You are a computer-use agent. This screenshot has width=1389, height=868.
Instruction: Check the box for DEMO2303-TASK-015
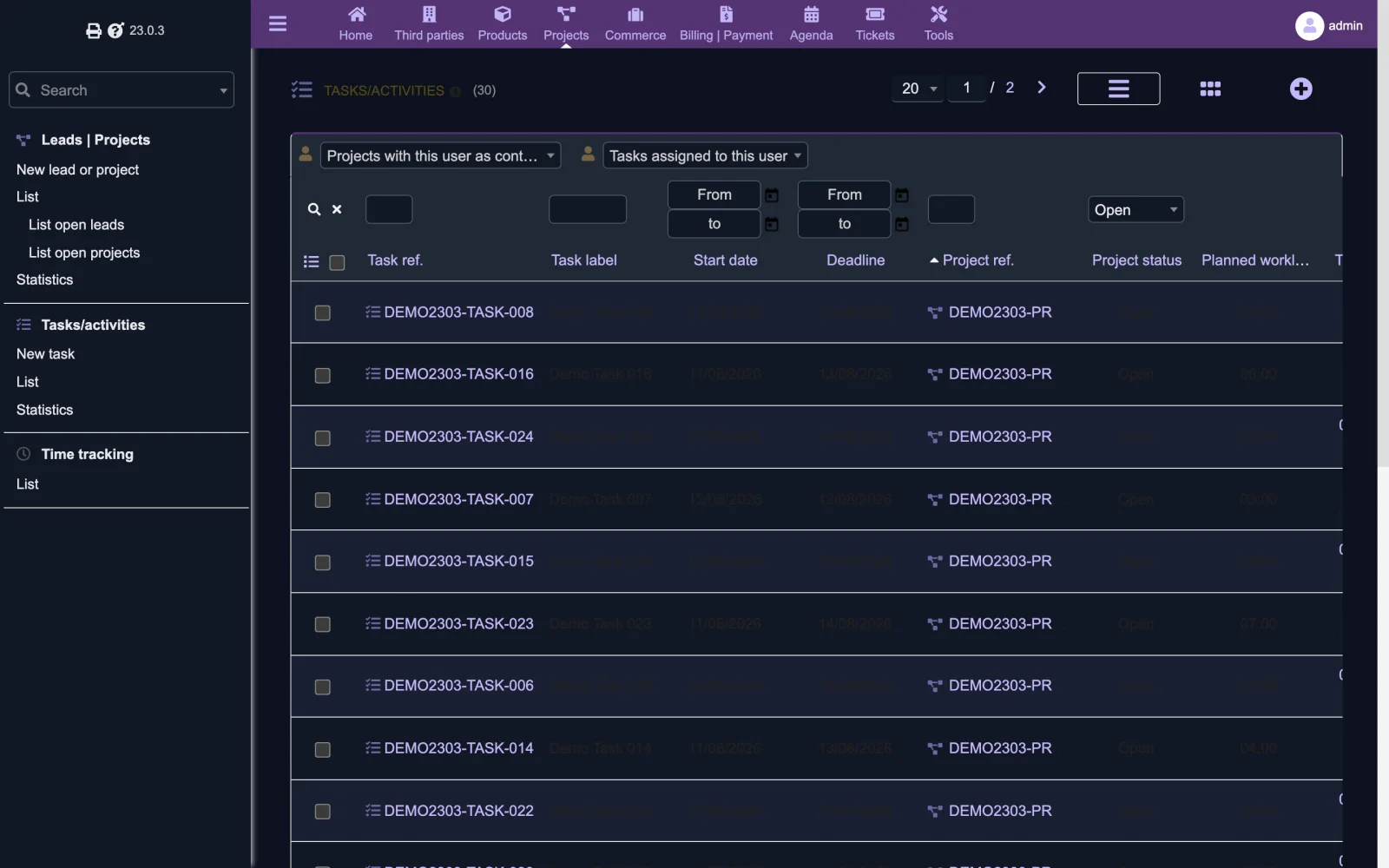[322, 562]
